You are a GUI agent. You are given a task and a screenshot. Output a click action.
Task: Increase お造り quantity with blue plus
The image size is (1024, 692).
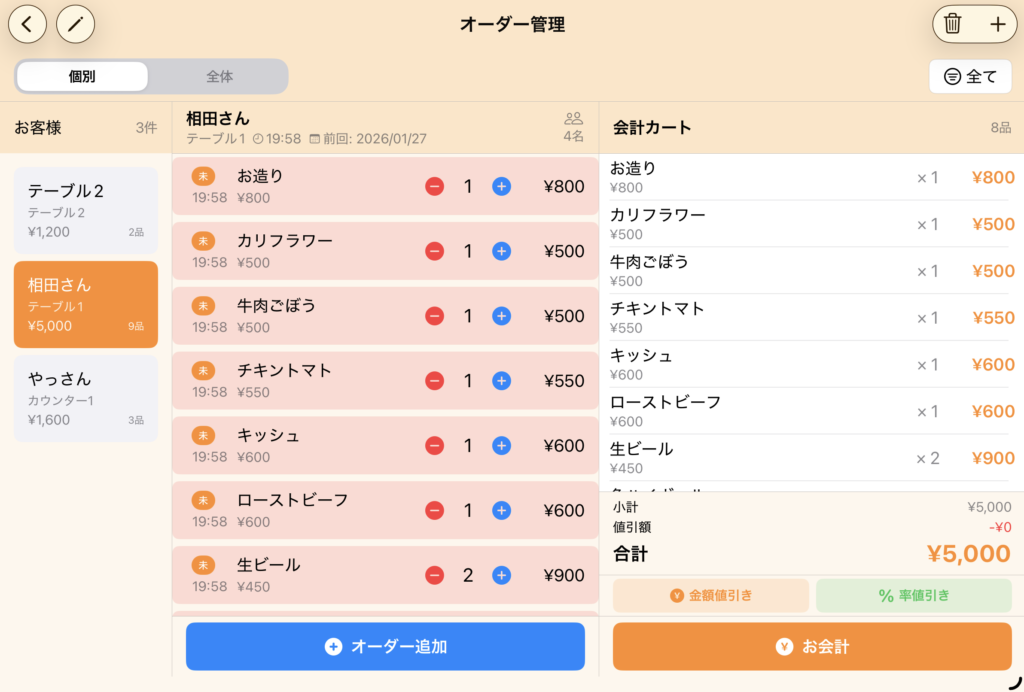[x=501, y=186]
